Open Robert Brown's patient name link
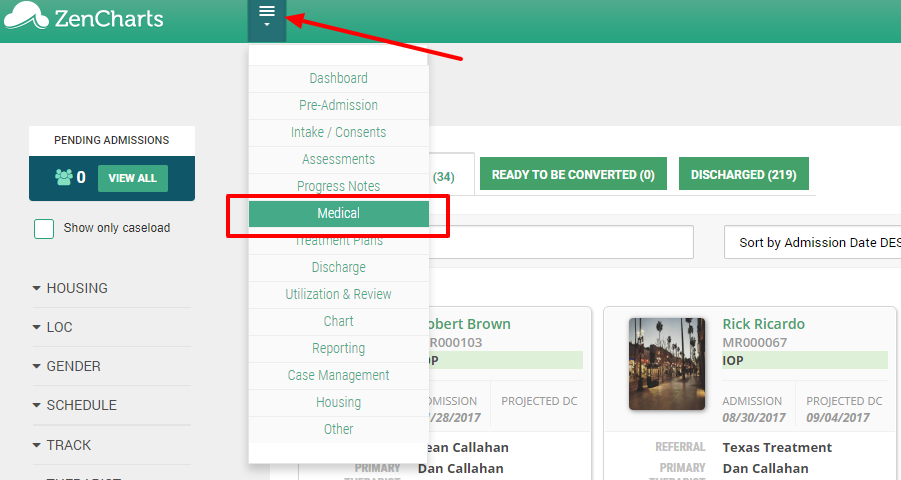The width and height of the screenshot is (901, 480). tap(468, 324)
